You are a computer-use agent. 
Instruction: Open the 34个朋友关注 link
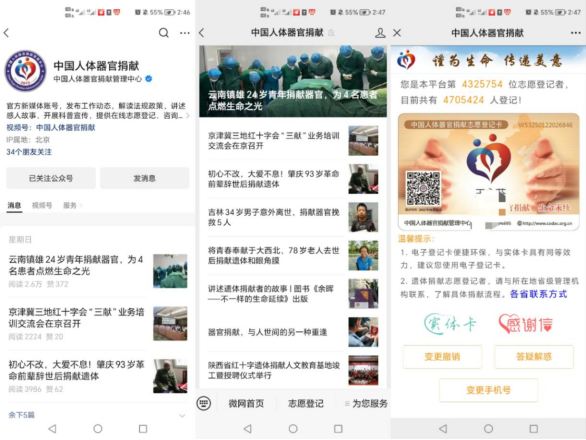tap(29, 152)
